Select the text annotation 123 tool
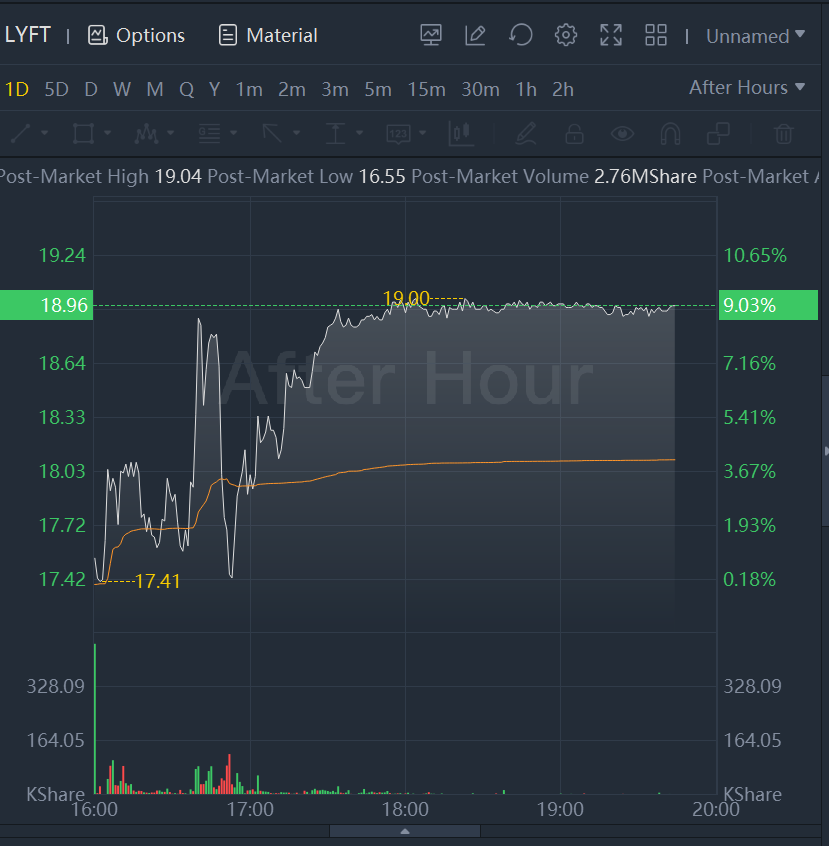 click(x=398, y=134)
